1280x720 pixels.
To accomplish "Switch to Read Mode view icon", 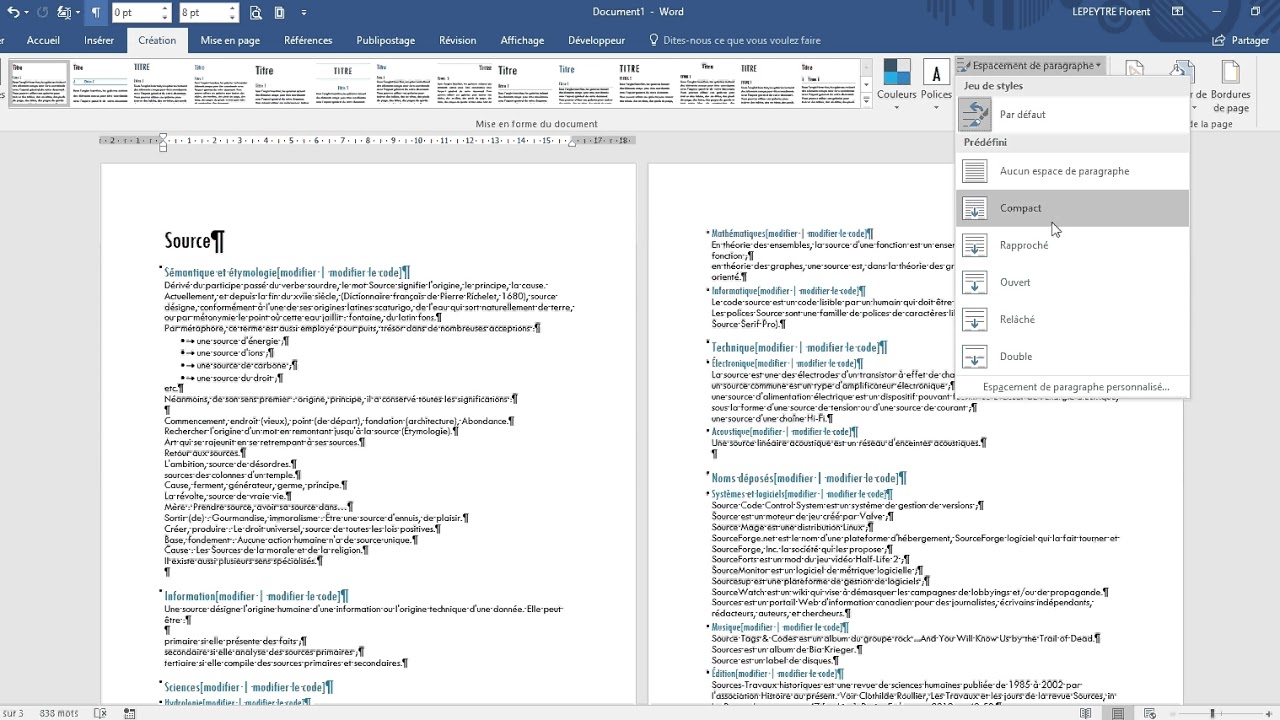I will pyautogui.click(x=1085, y=713).
